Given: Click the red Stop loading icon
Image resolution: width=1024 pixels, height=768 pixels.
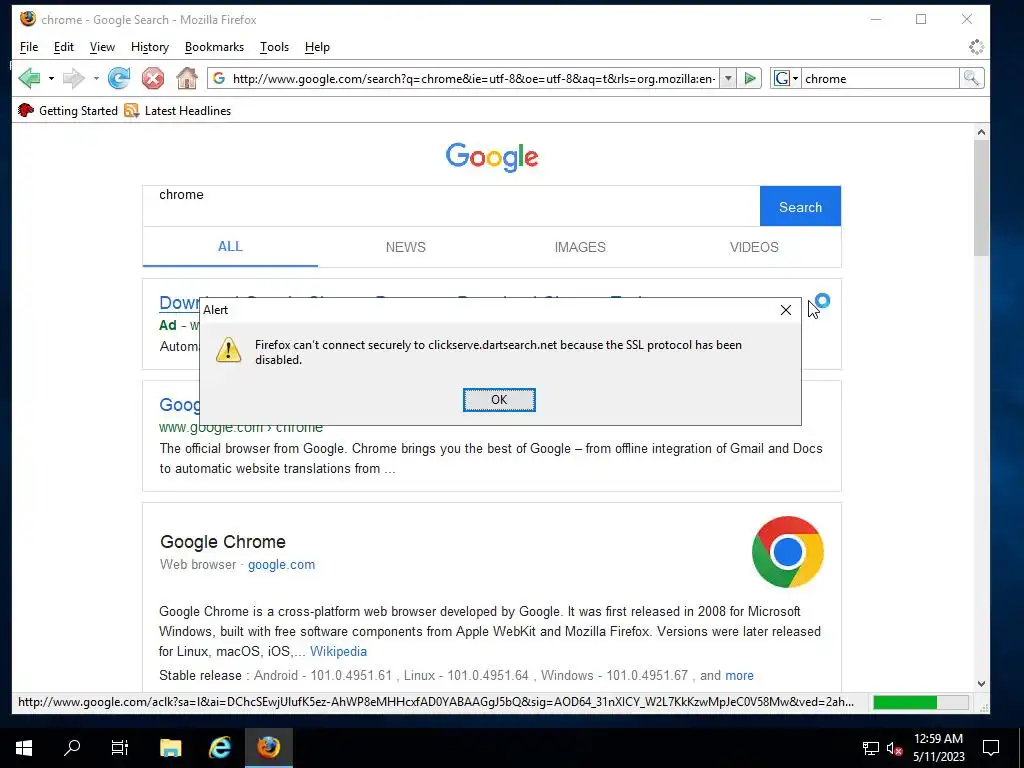Looking at the screenshot, I should click(153, 78).
